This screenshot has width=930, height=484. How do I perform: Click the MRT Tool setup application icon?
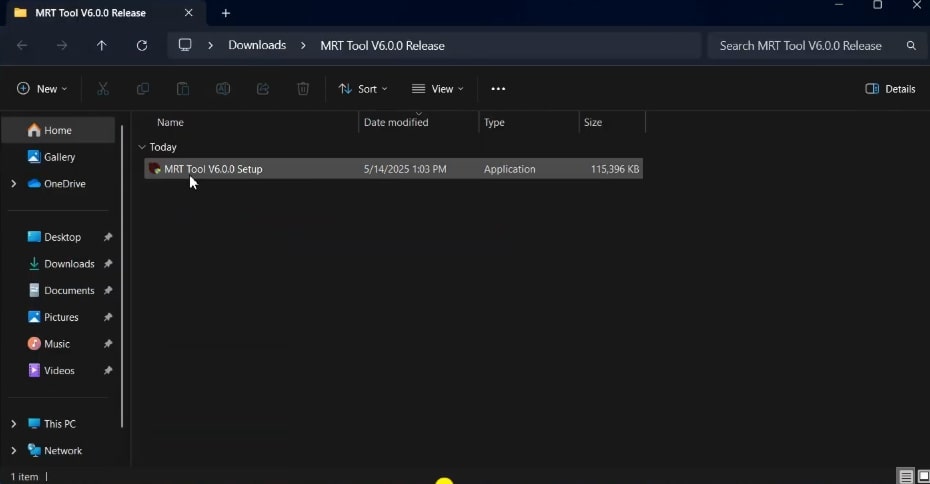pos(155,169)
